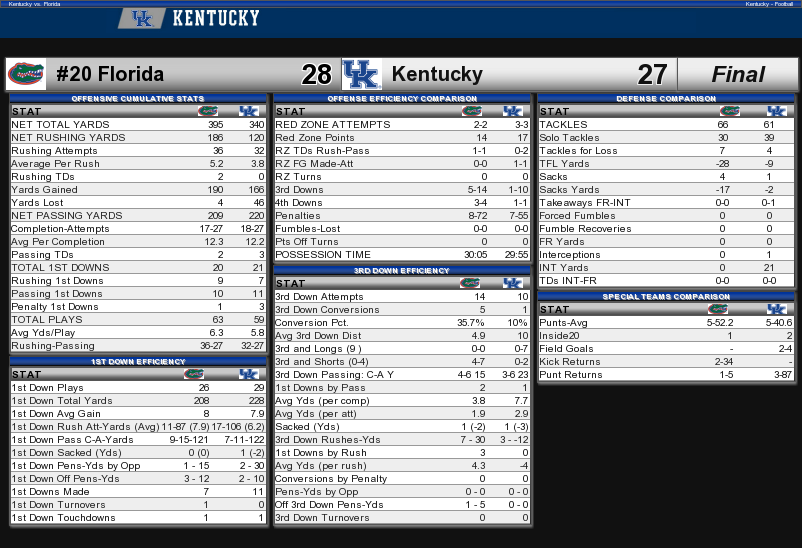Click the NET TOTAL YARDS row
The height and width of the screenshot is (548, 802).
138,124
